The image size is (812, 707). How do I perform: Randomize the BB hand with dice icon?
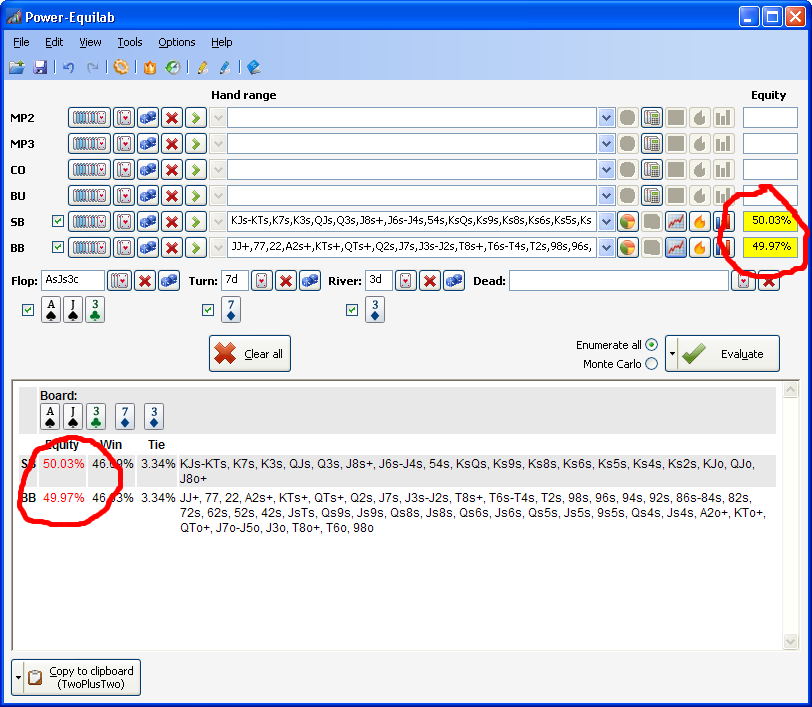tap(148, 248)
